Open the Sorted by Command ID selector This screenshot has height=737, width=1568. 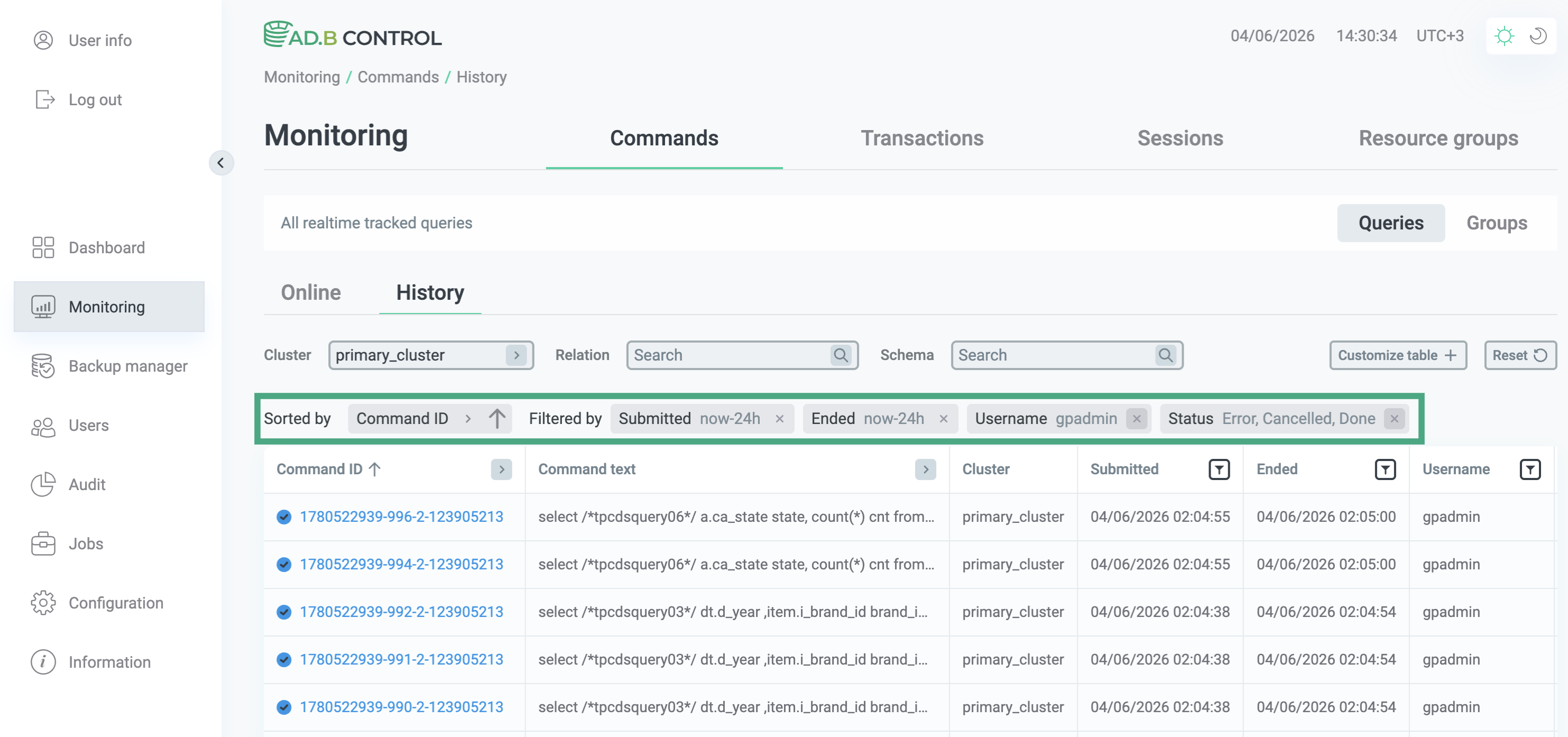tap(414, 418)
